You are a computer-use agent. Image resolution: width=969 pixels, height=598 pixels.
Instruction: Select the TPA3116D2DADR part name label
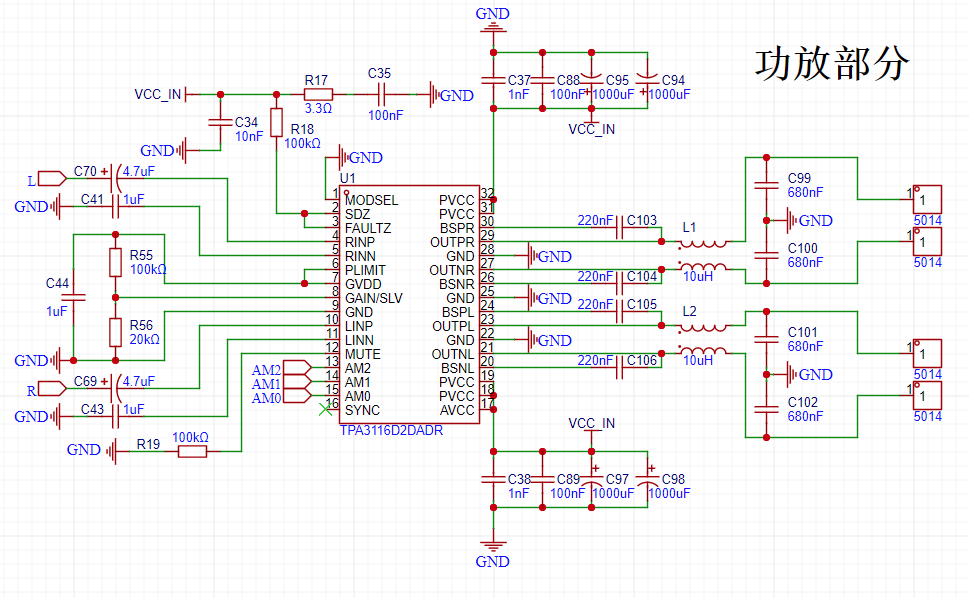coord(391,431)
